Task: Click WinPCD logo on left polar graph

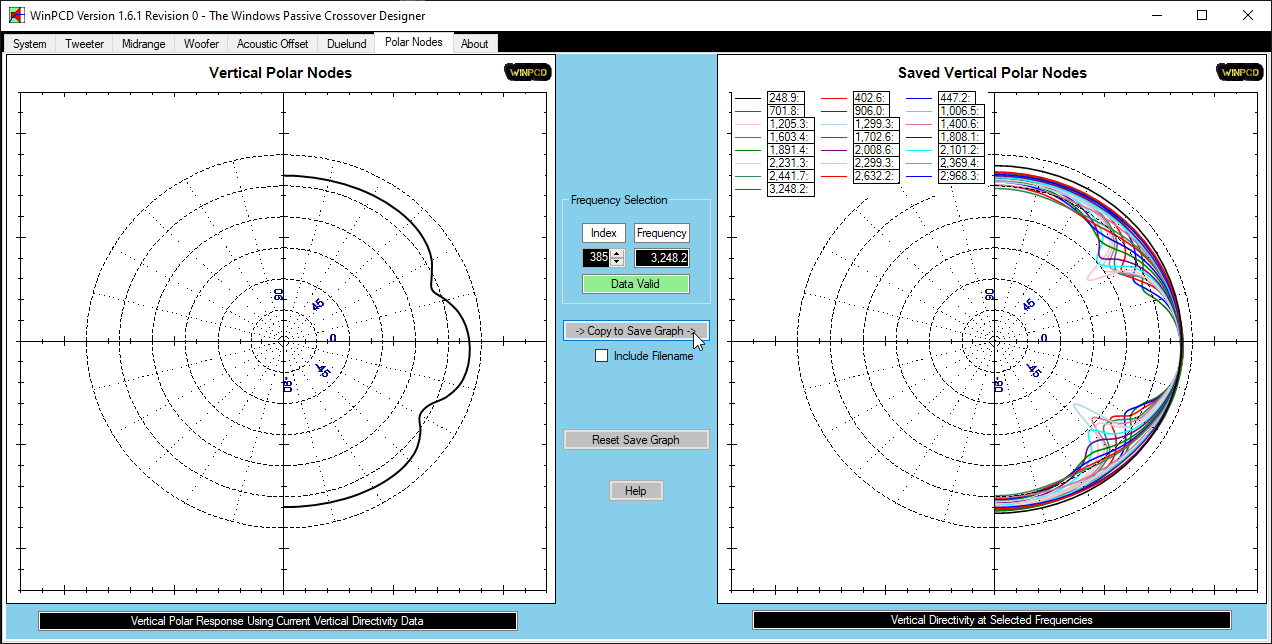Action: point(528,72)
